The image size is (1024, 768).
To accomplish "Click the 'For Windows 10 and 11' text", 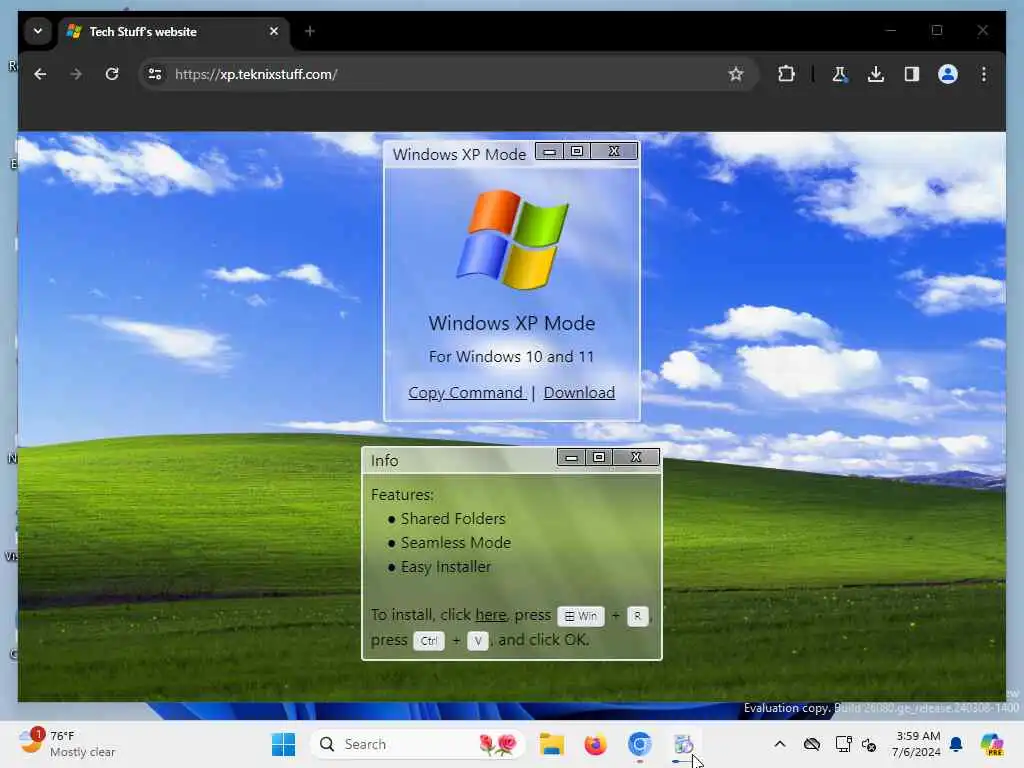I will 511,357.
